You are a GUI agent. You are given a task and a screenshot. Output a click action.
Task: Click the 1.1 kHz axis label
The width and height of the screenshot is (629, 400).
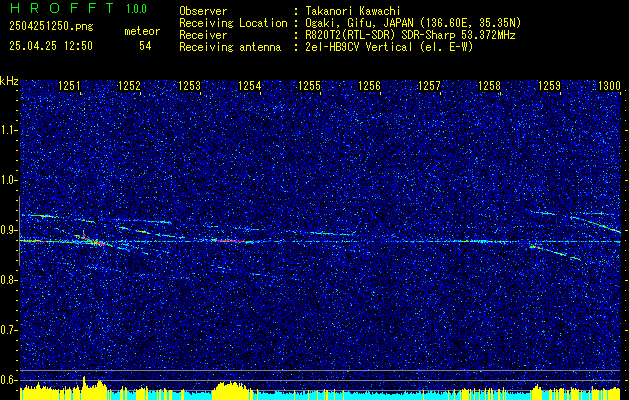[x=9, y=130]
